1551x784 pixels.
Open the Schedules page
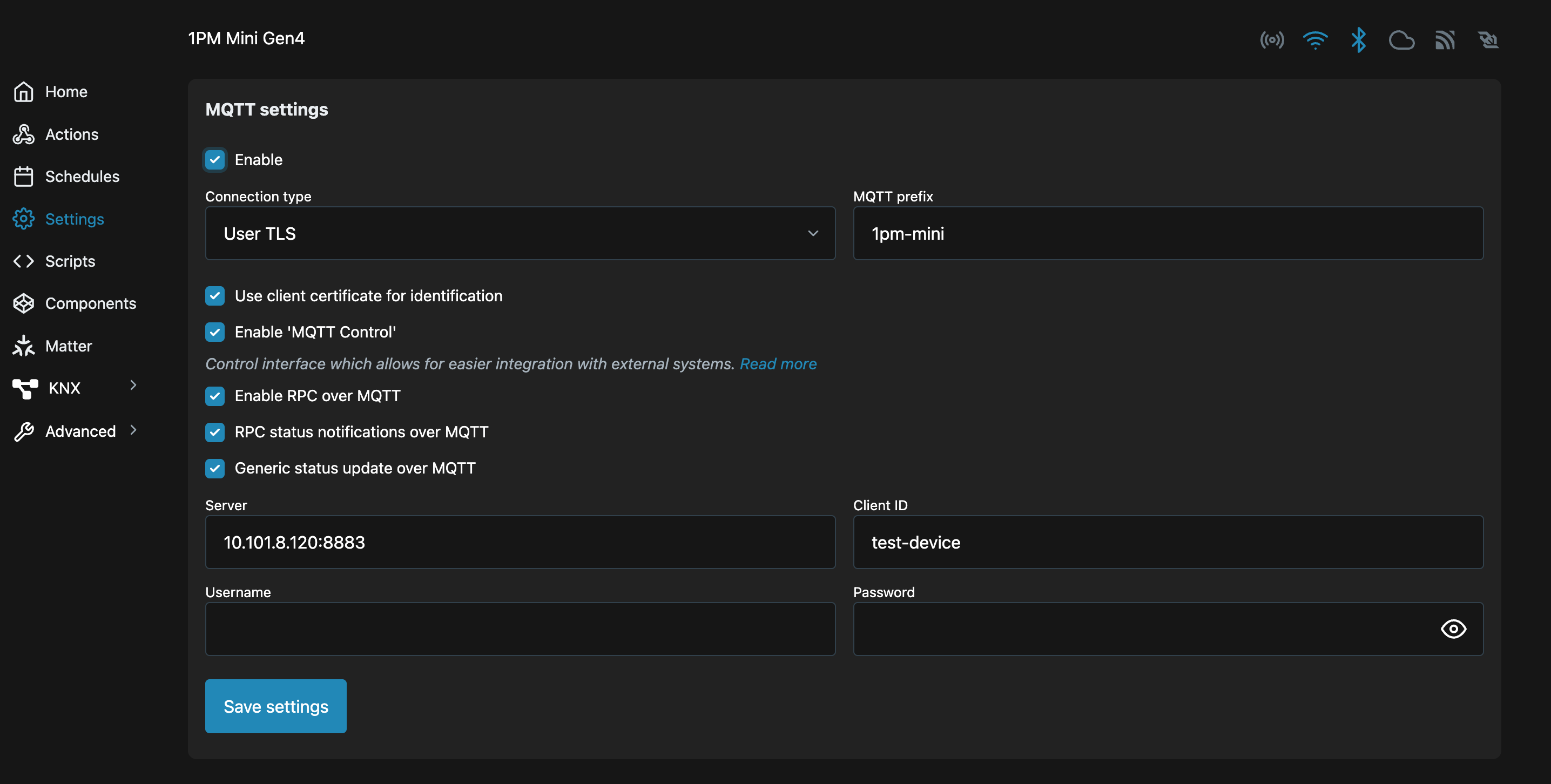tap(82, 176)
